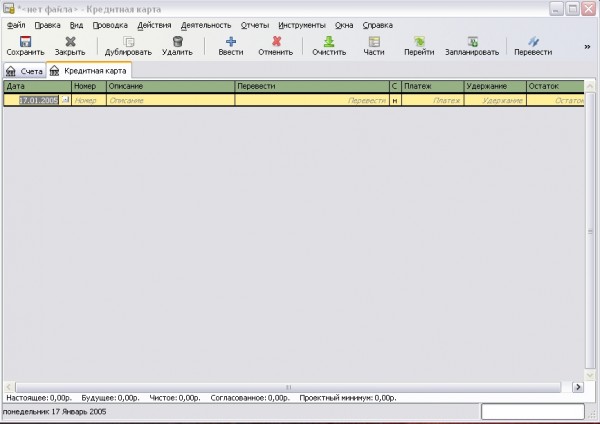Click the Будущее: 0,00р. balance text

(110, 398)
